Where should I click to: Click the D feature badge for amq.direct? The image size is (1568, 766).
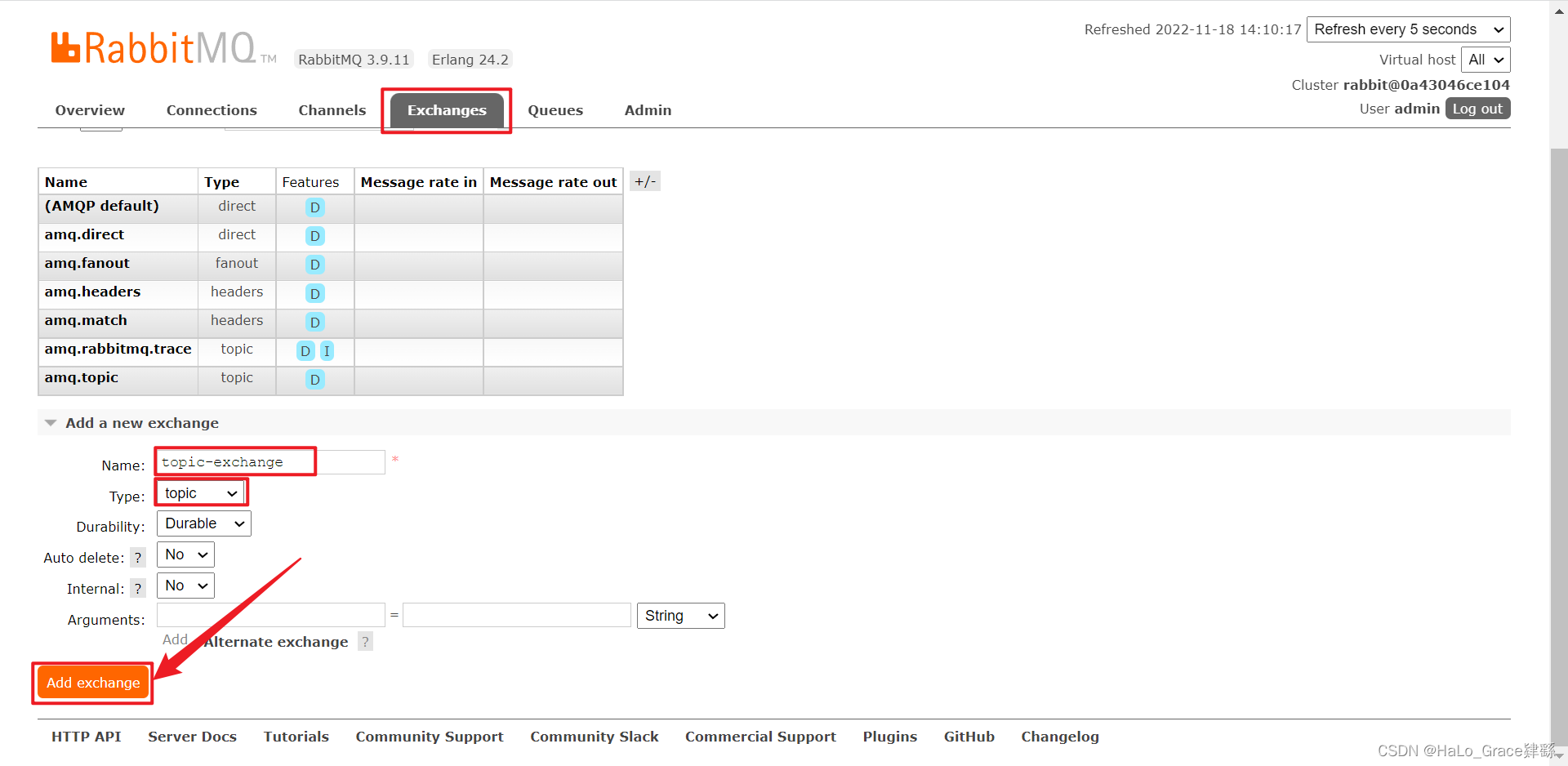pos(314,236)
